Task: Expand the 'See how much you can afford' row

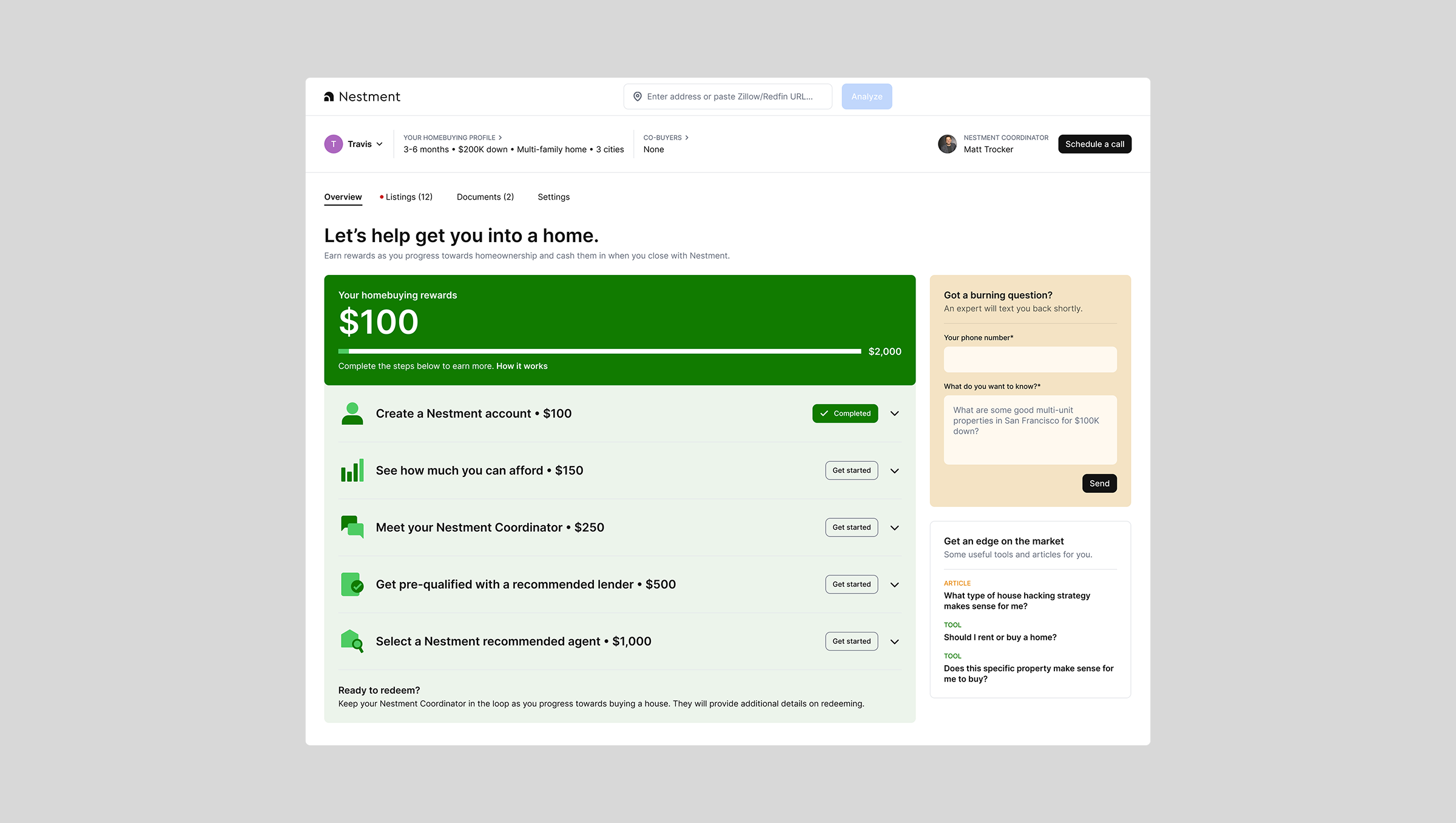Action: pos(894,470)
